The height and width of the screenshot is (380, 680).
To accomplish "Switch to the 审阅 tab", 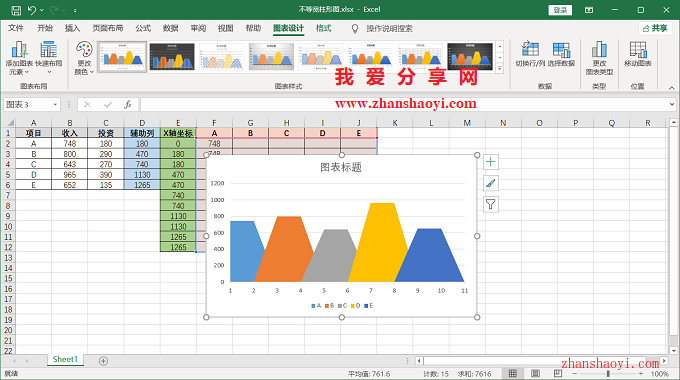I will point(198,28).
